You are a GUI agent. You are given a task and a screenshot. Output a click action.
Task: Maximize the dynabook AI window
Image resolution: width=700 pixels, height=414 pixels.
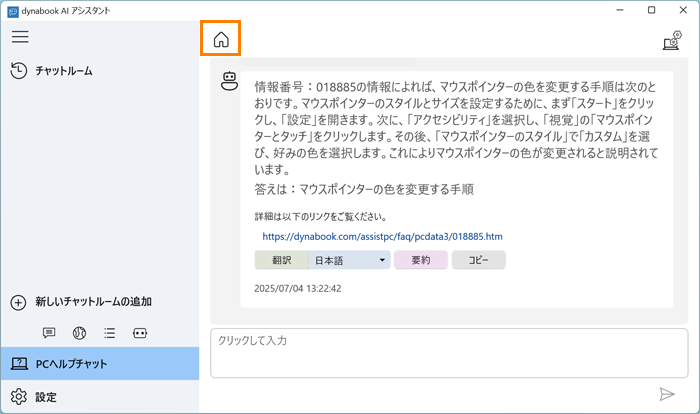pos(651,10)
